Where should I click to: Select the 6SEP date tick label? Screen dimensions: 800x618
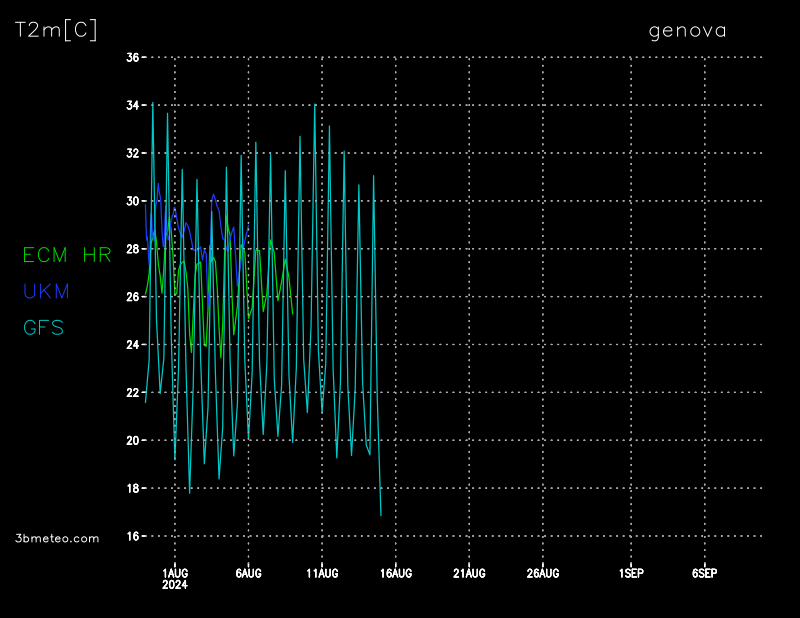pyautogui.click(x=704, y=573)
